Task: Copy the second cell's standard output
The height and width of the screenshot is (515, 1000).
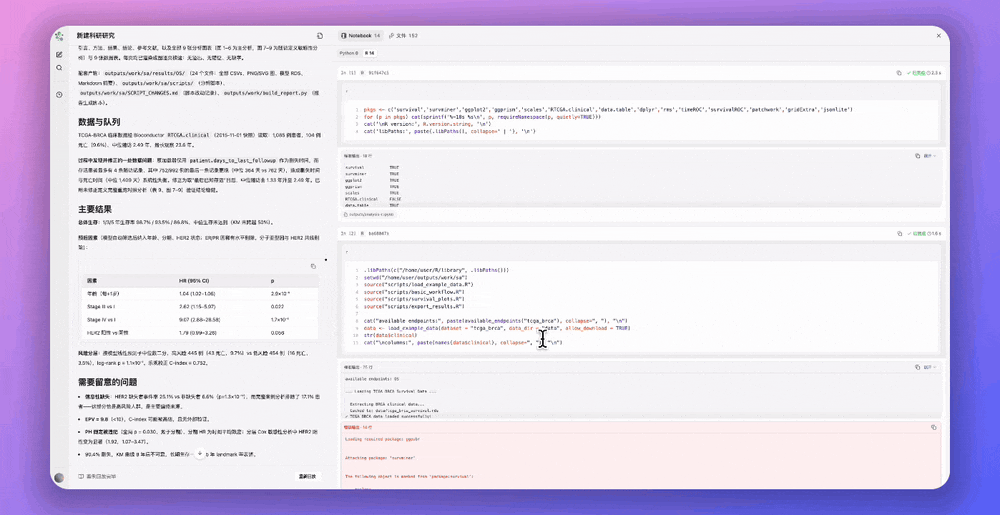Action: tap(918, 368)
